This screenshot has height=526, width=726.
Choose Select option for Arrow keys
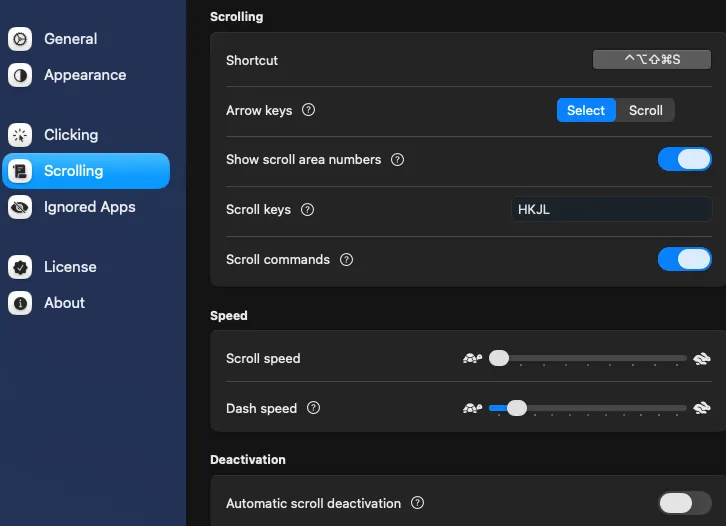pyautogui.click(x=586, y=110)
